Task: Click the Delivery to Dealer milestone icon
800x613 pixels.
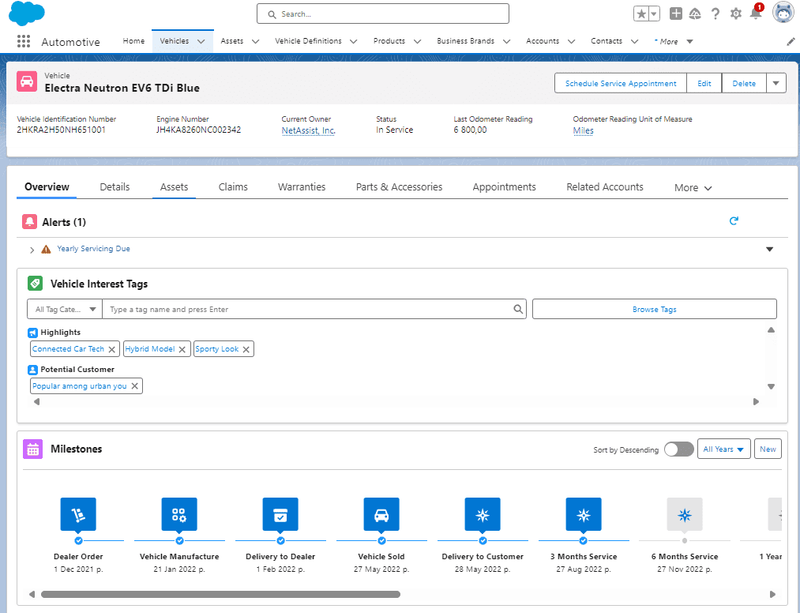Action: [280, 514]
